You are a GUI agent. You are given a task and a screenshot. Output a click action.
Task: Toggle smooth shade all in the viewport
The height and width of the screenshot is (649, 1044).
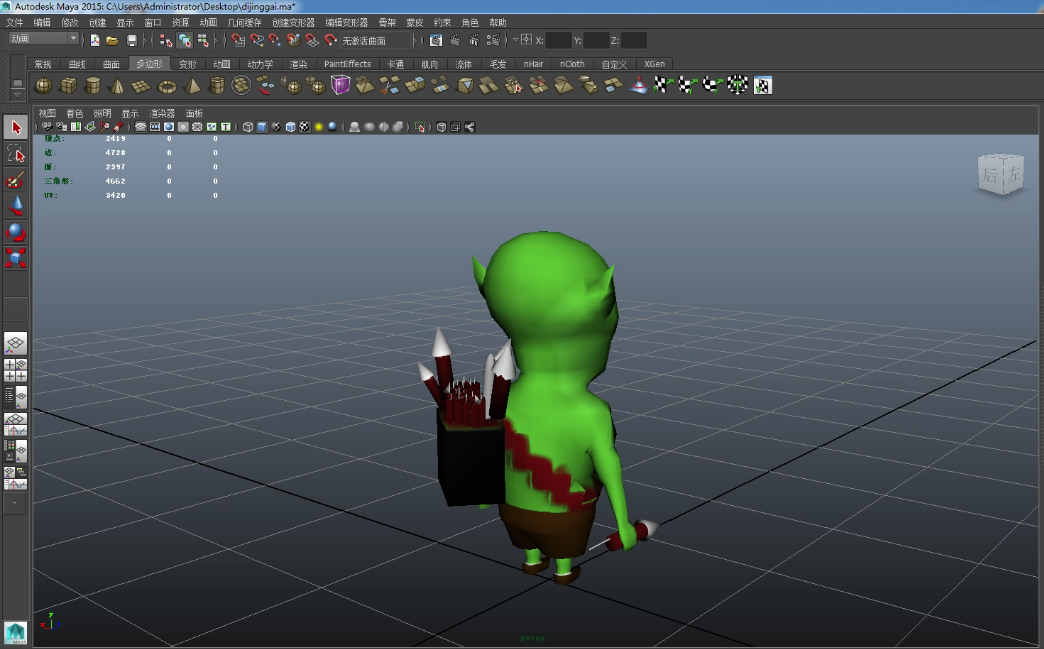pyautogui.click(x=262, y=127)
